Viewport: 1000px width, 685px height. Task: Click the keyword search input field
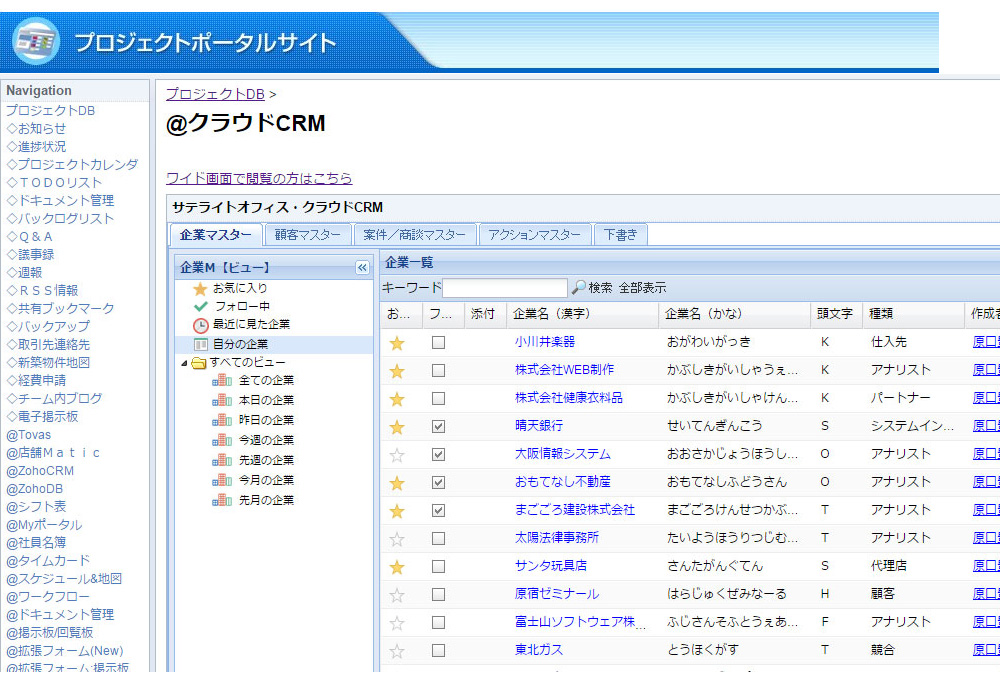(x=504, y=288)
